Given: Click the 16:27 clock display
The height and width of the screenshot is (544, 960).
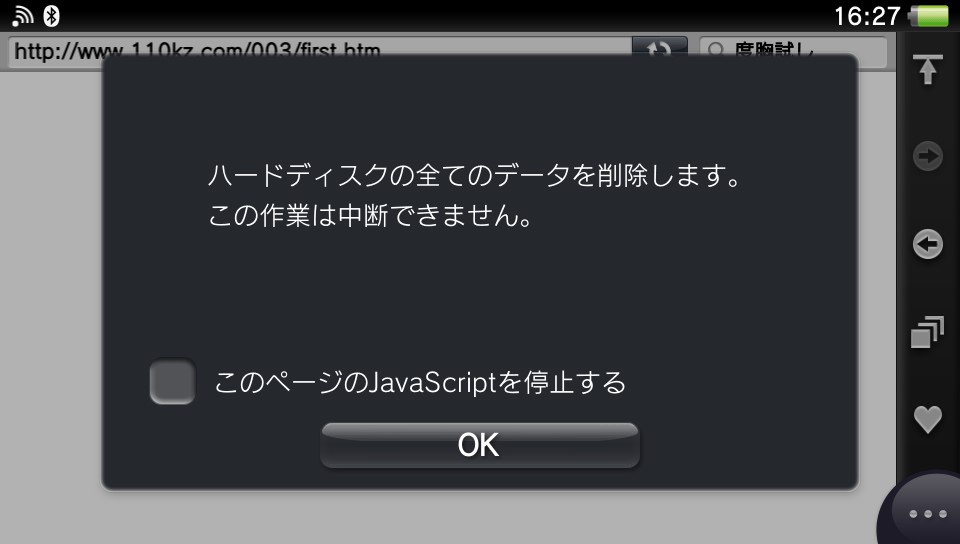Looking at the screenshot, I should click(x=867, y=16).
